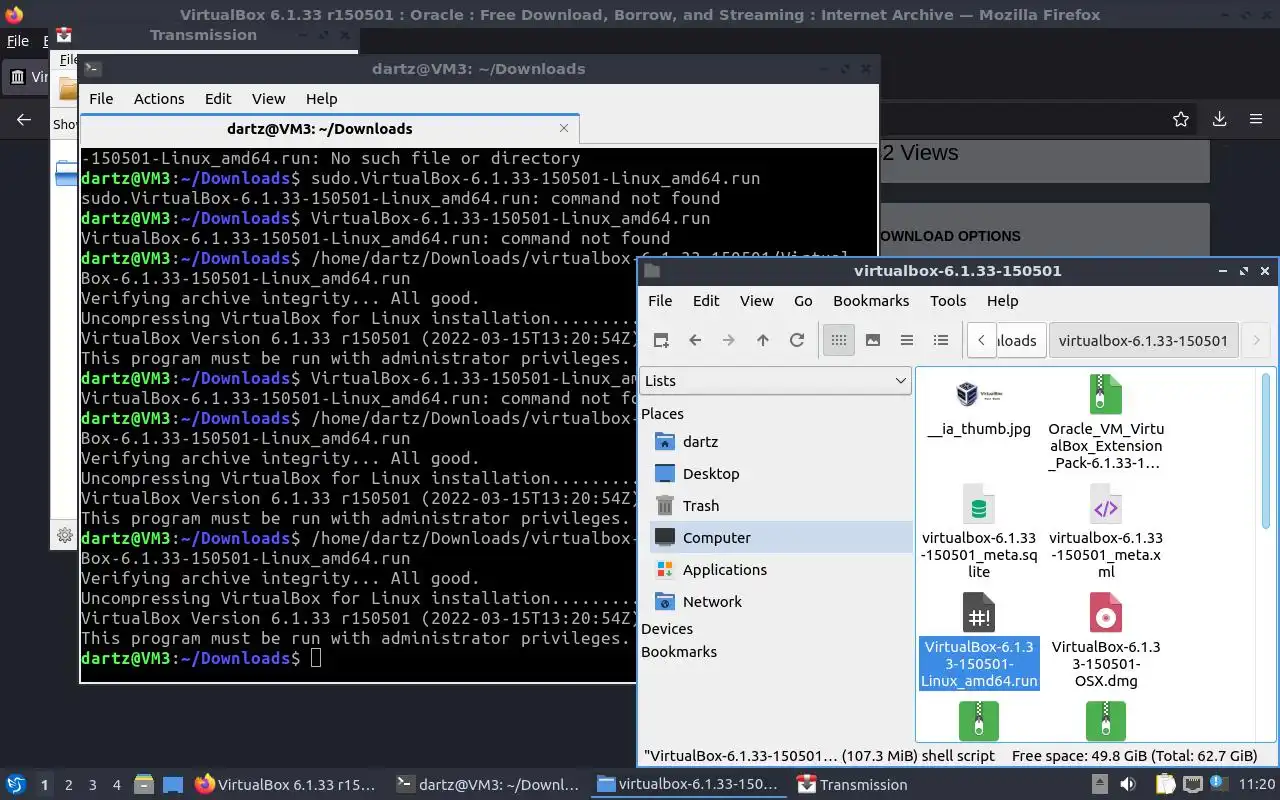Switch to workspace 2
Image resolution: width=1280 pixels, height=800 pixels.
tap(69, 785)
